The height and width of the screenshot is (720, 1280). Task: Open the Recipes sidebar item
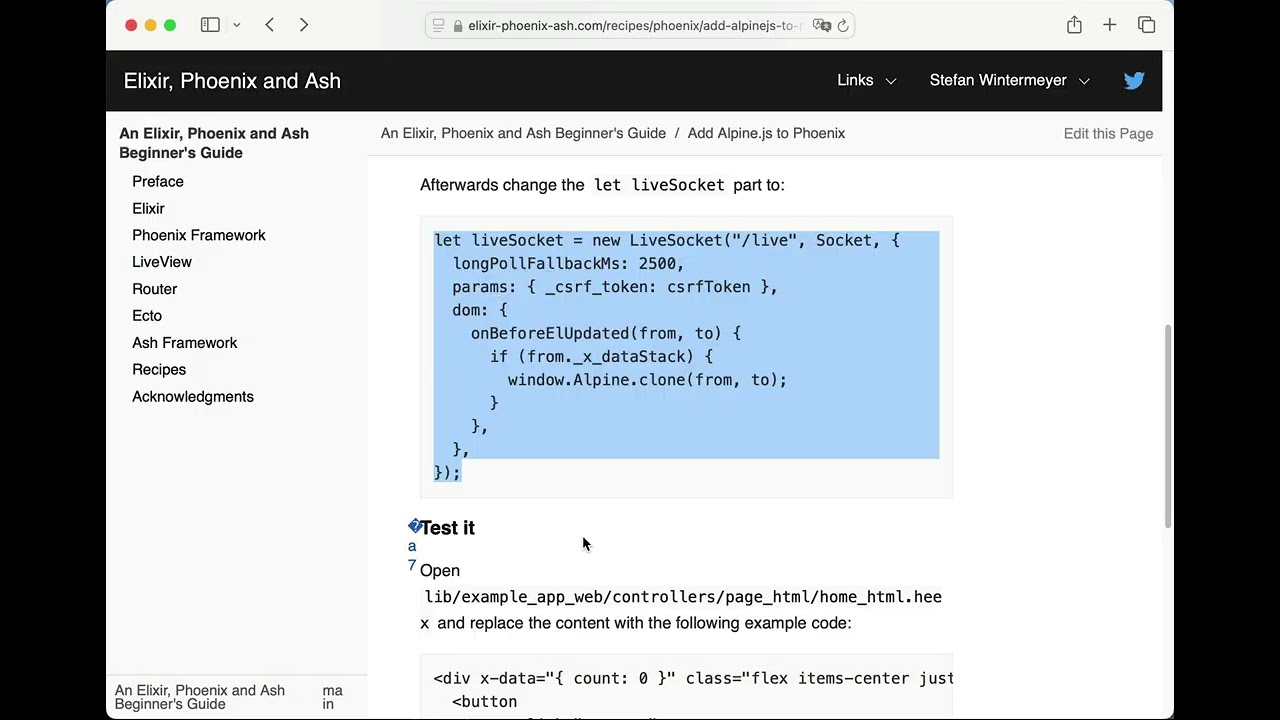tap(159, 370)
